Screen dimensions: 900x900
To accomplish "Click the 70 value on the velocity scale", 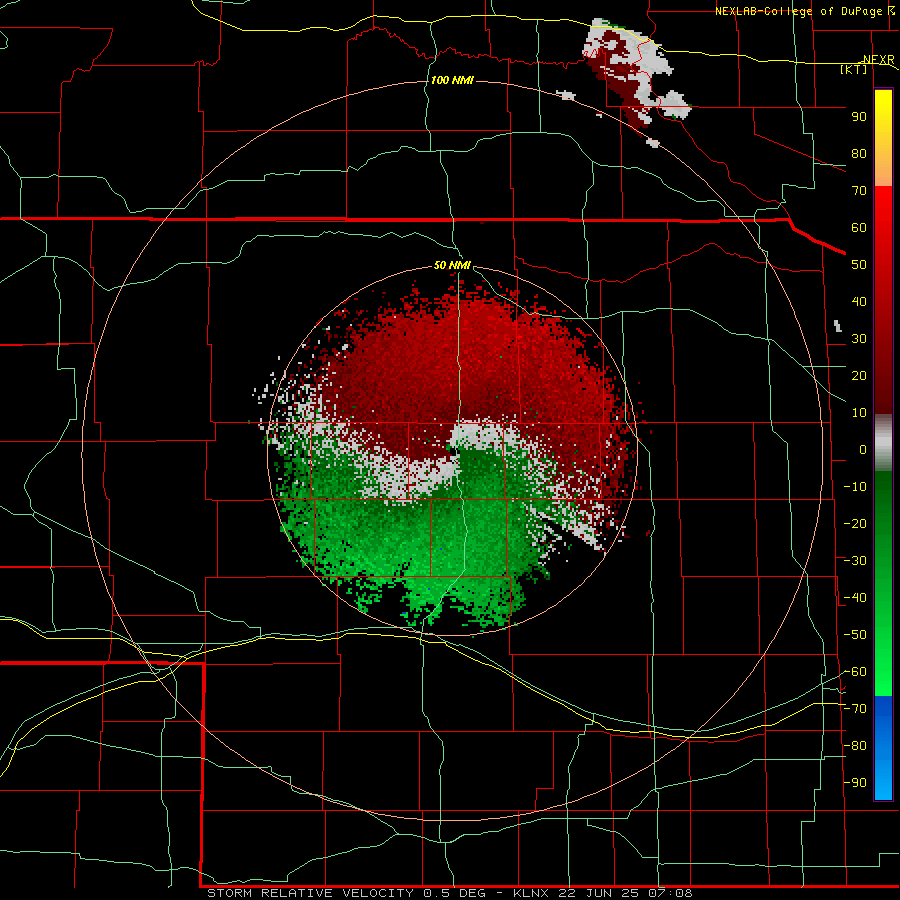I will 859,191.
